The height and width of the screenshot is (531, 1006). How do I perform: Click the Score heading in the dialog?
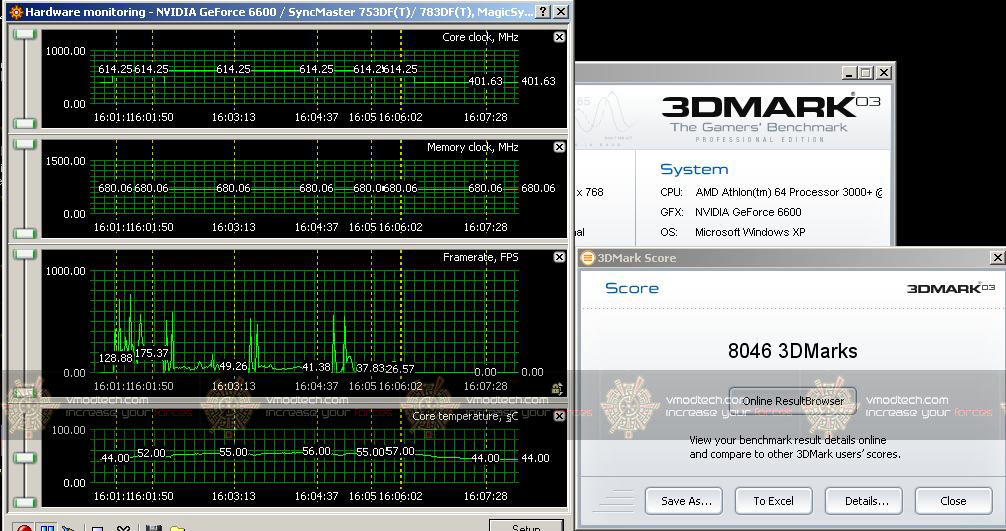coord(632,288)
